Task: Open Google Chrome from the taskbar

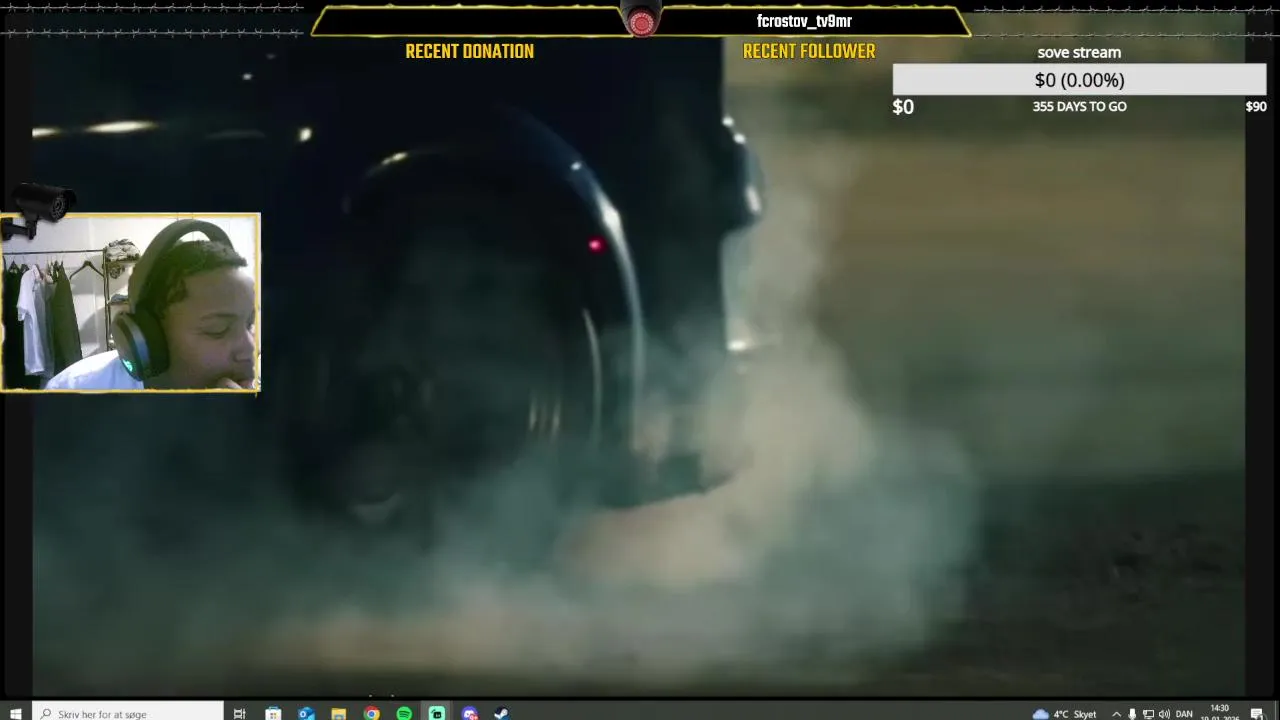Action: [x=372, y=713]
